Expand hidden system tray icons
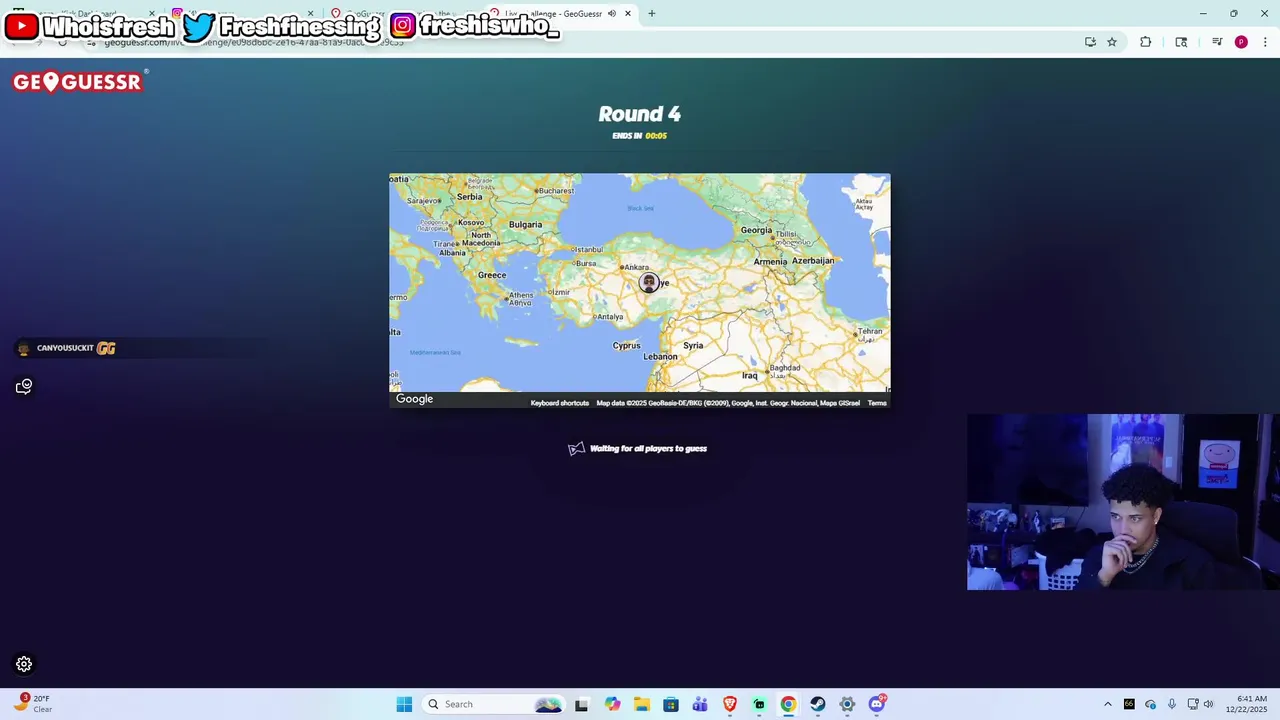This screenshot has width=1280, height=720. pyautogui.click(x=1107, y=704)
